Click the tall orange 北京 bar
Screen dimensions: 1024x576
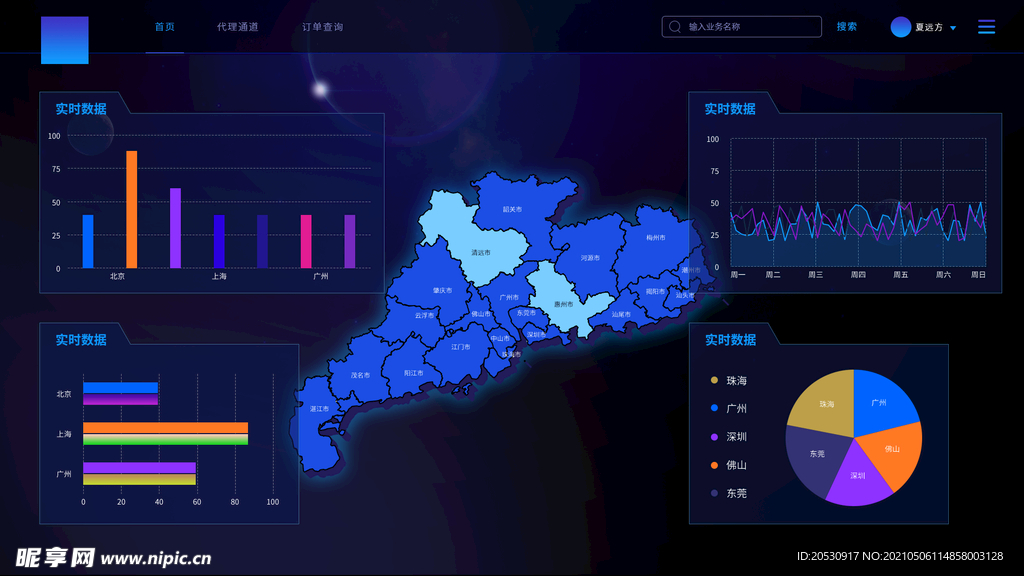pyautogui.click(x=131, y=210)
